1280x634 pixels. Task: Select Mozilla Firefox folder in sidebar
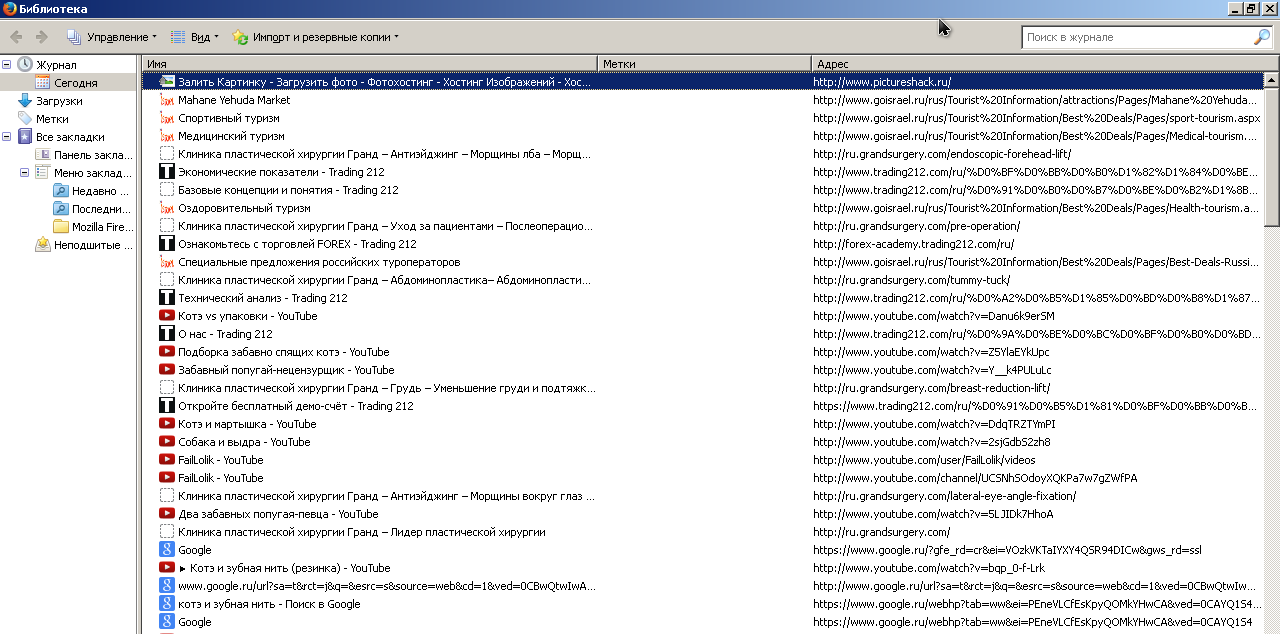click(102, 227)
